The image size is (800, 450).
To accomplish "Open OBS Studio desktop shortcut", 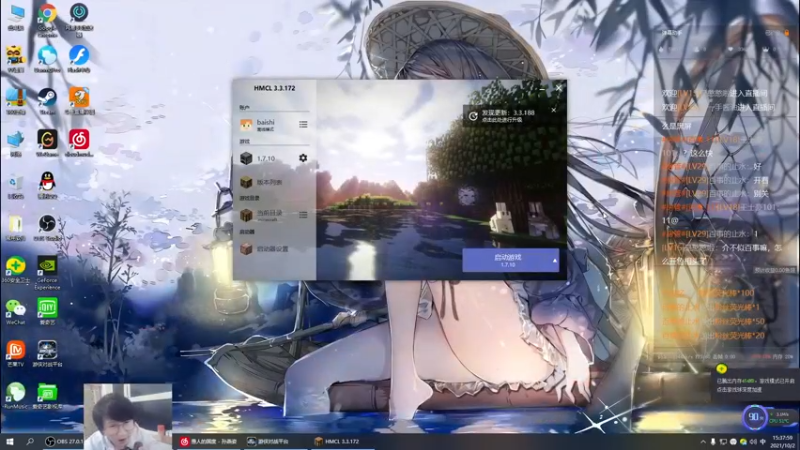I will tap(47, 227).
